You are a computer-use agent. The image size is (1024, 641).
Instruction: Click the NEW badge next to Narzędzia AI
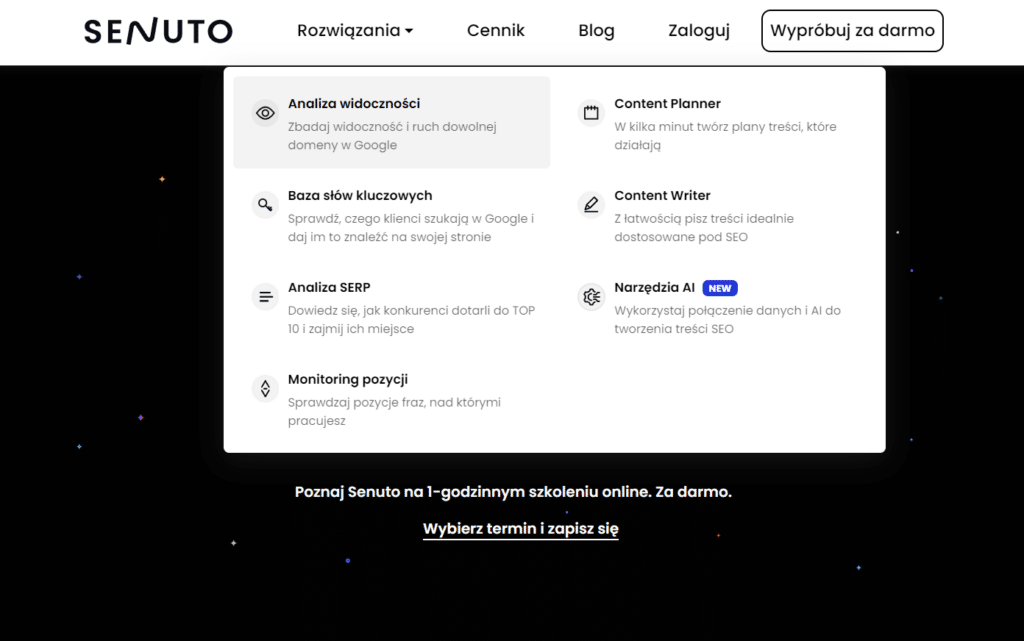pos(719,287)
